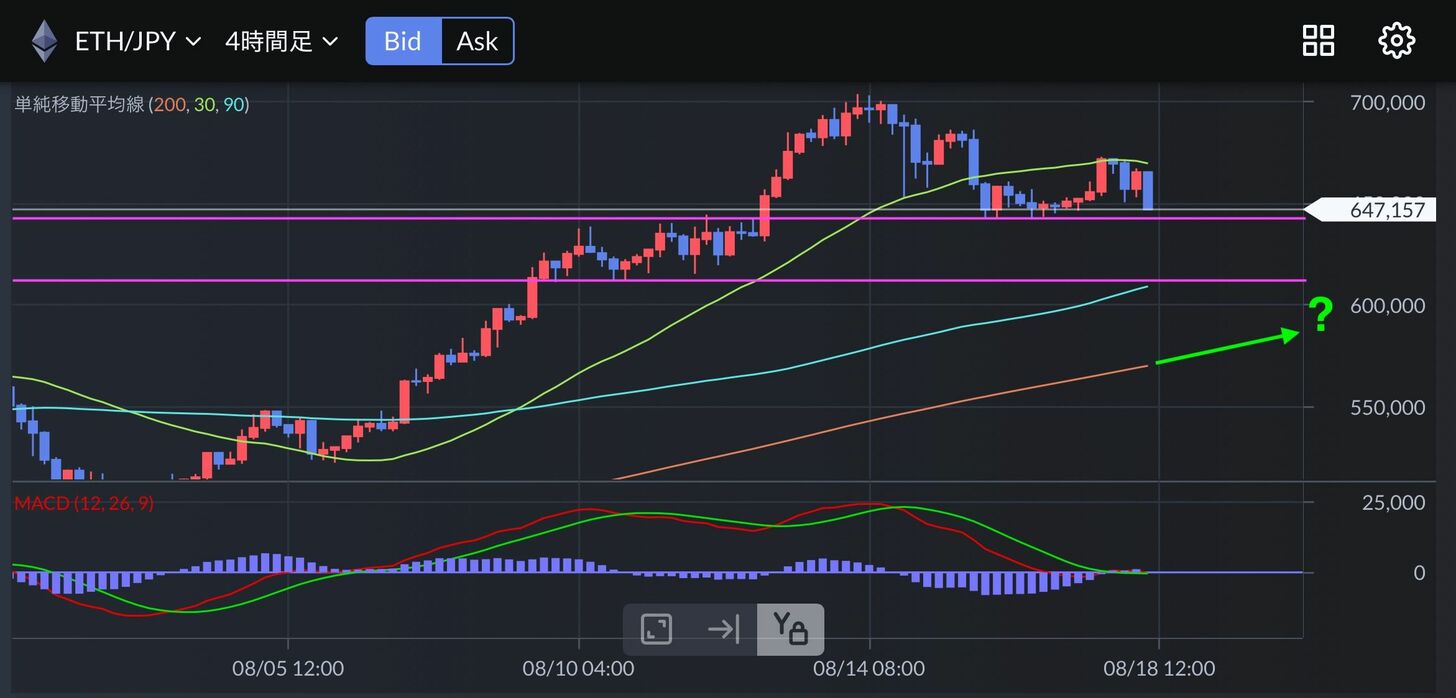Image resolution: width=1456 pixels, height=698 pixels.
Task: Toggle the Y-axis lock
Action: click(x=789, y=629)
